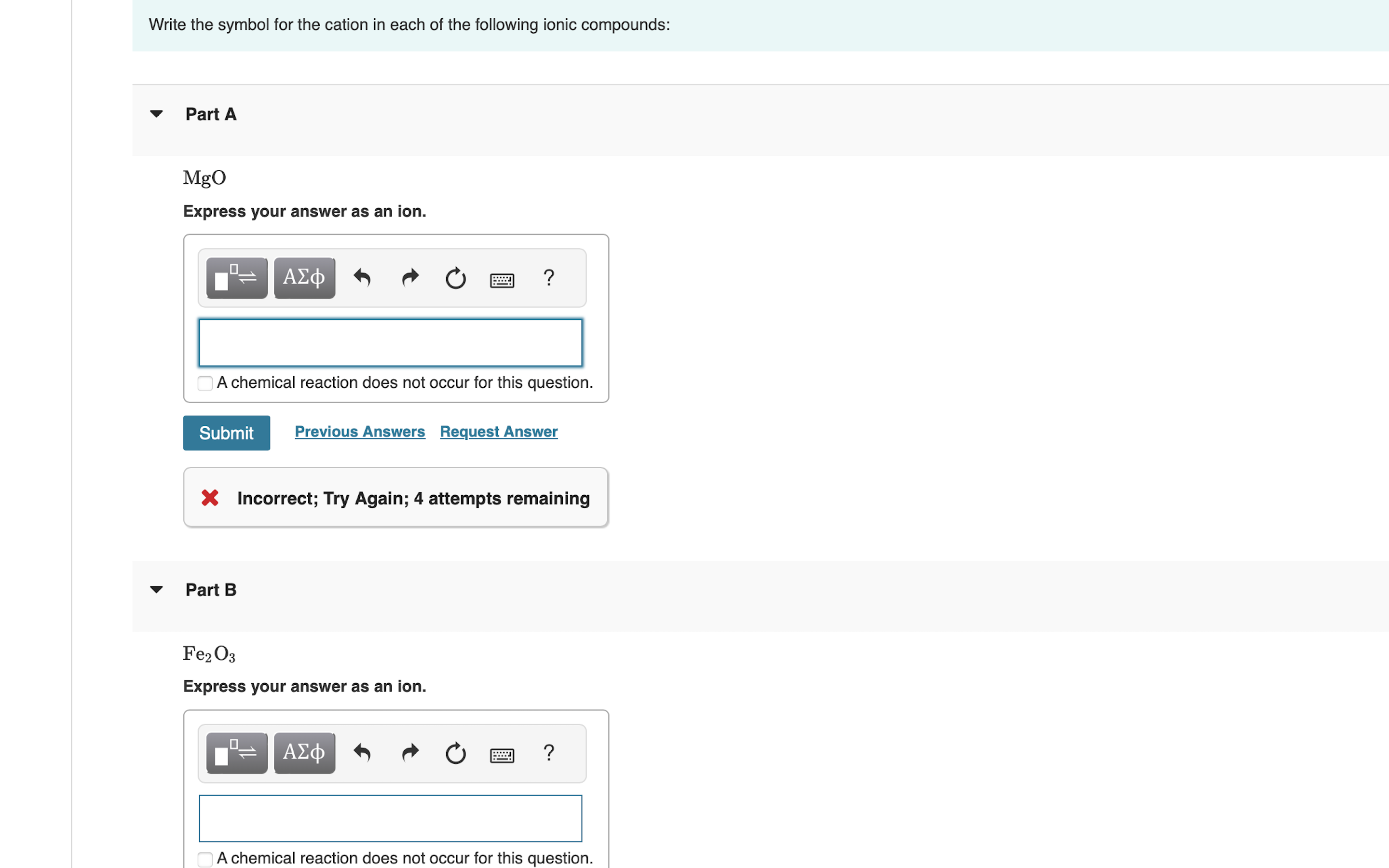Check 'A chemical reaction does not occur' under MgO

(x=205, y=383)
